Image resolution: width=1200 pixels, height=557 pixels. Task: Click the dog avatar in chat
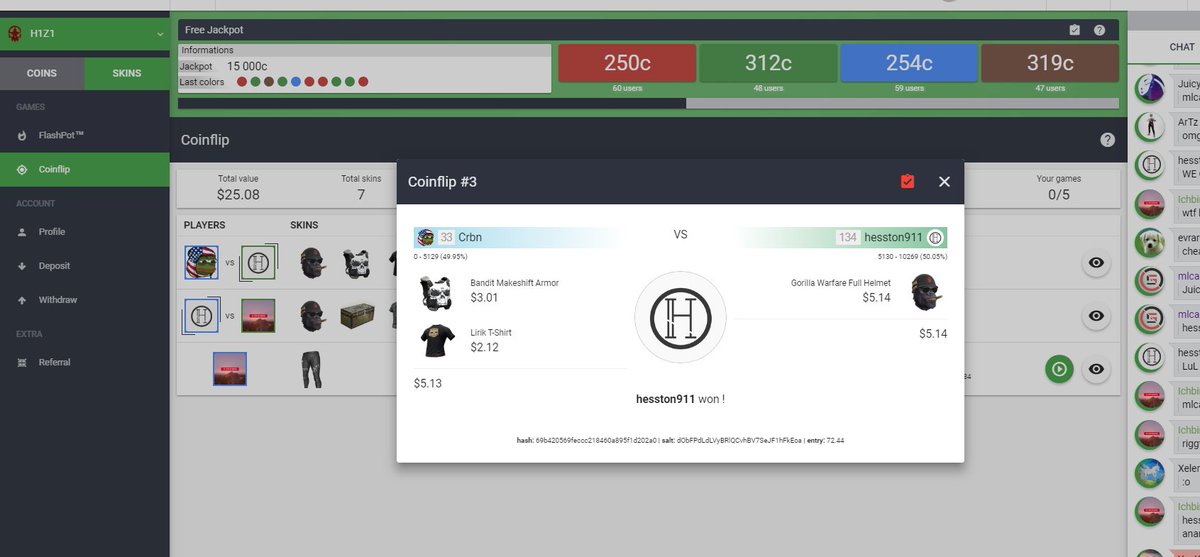point(1151,243)
